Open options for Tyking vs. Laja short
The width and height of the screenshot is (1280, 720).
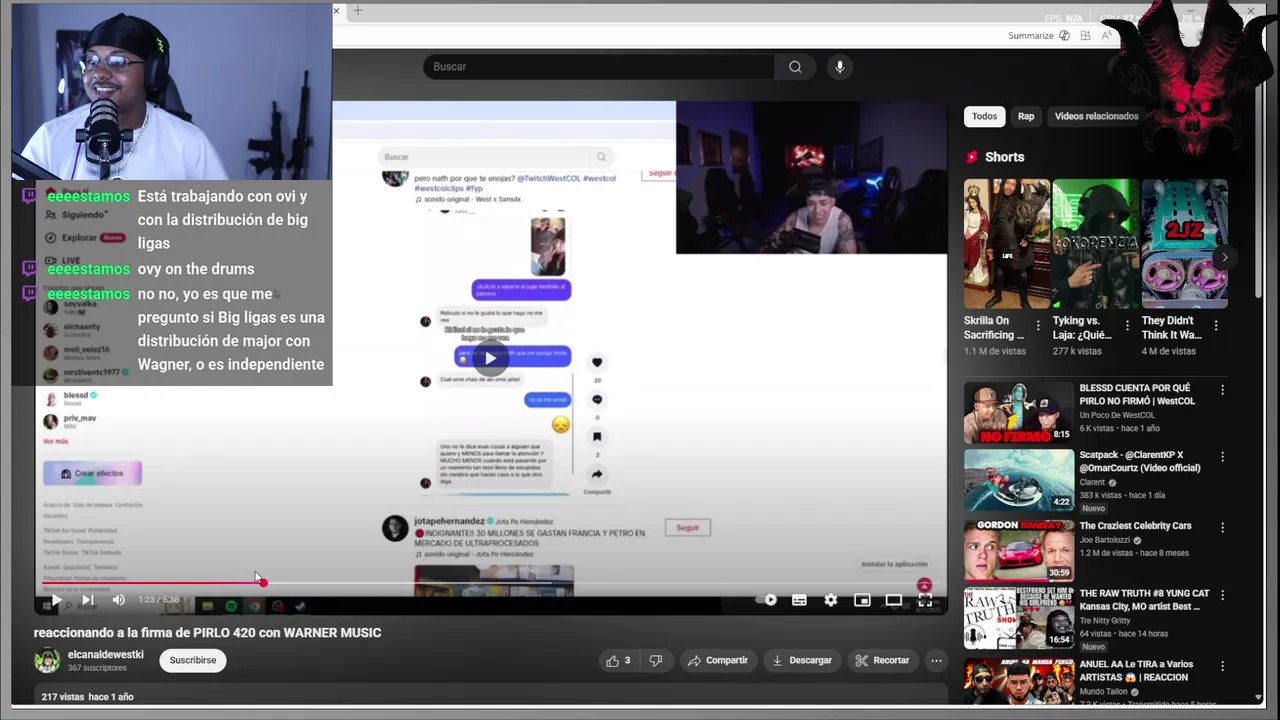pos(1127,326)
